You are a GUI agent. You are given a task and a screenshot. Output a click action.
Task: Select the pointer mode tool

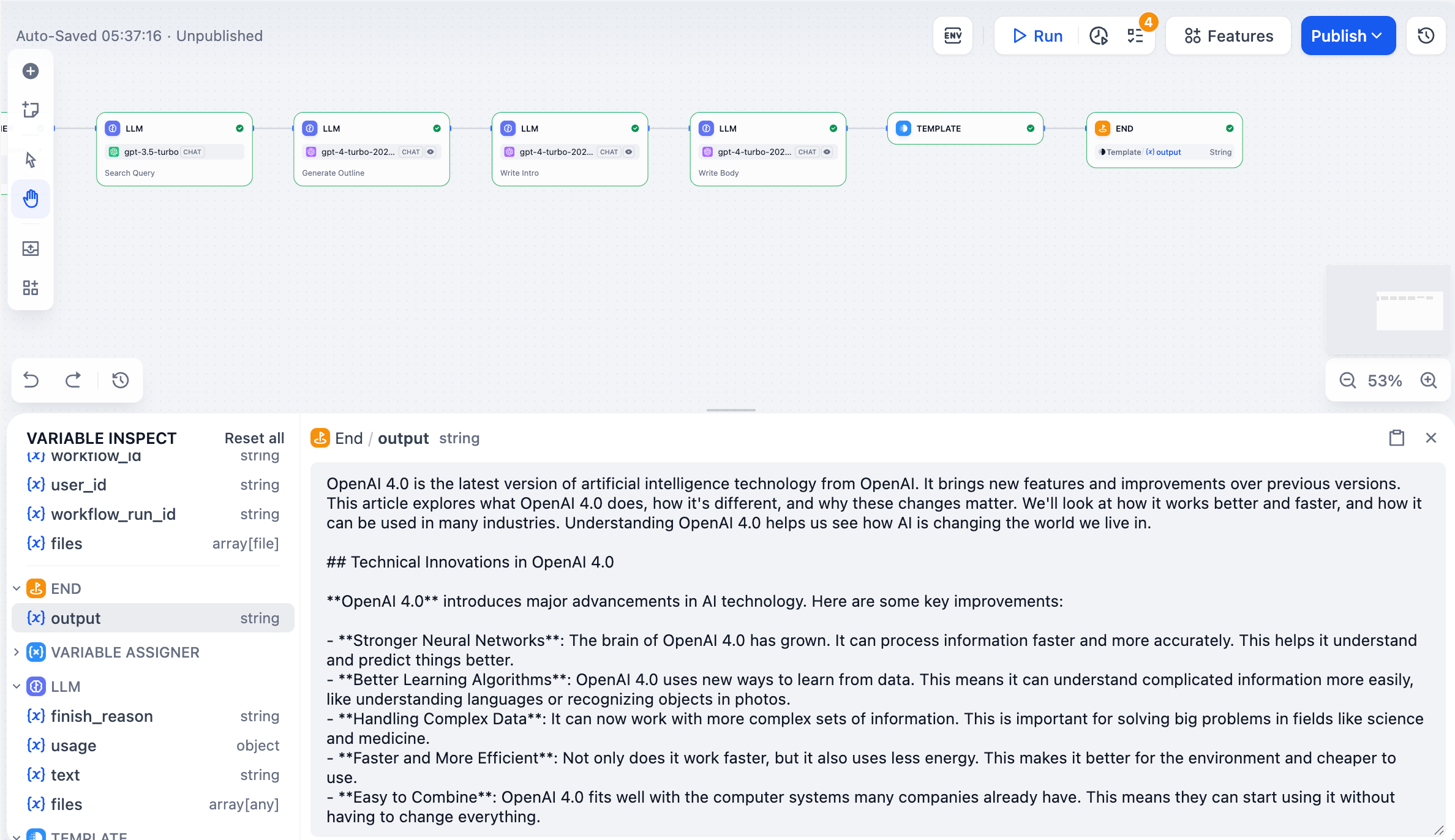coord(31,160)
